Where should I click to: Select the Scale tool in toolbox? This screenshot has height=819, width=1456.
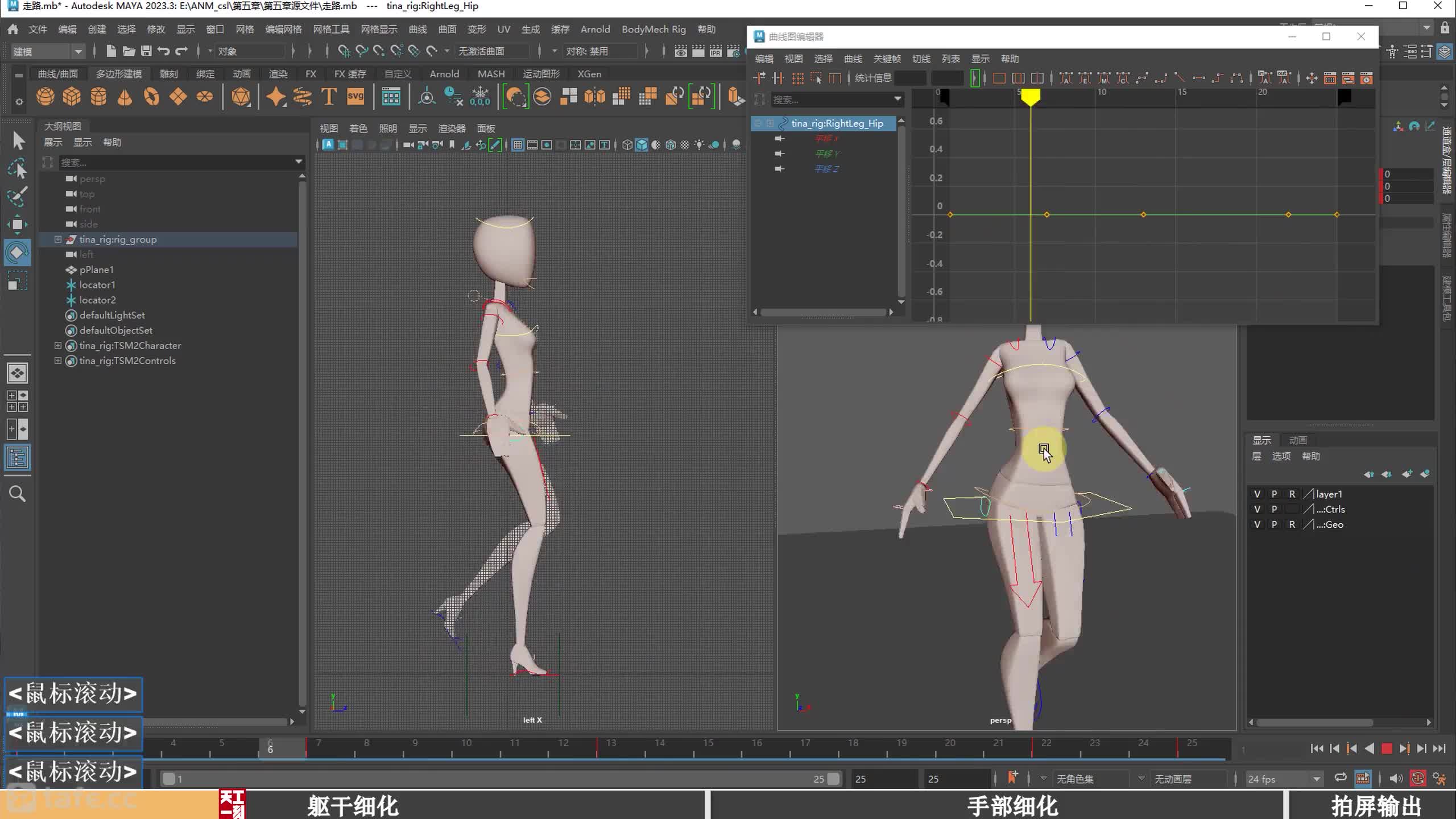(x=18, y=281)
